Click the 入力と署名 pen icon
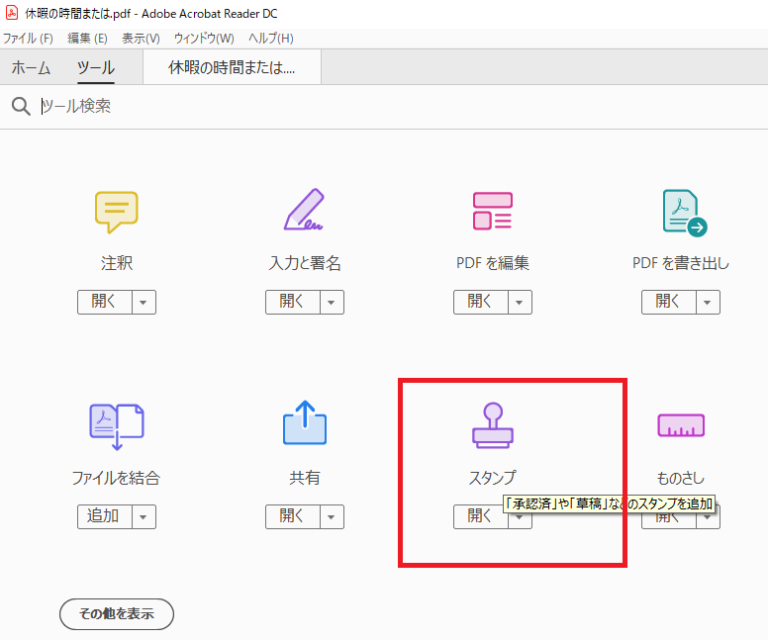Screen dimensions: 768x640 pyautogui.click(x=304, y=210)
